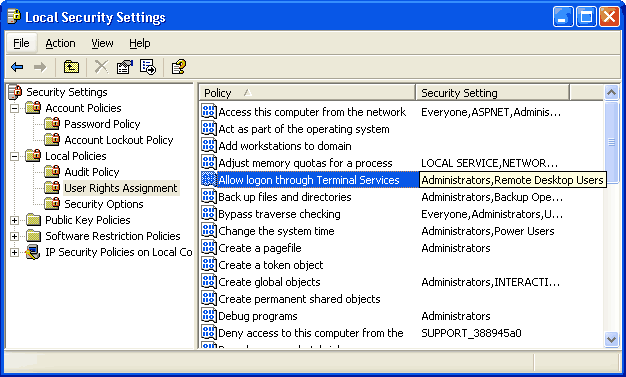This screenshot has width=626, height=377.
Task: Click the Account Lockout Policy folder icon
Action: coord(52,140)
